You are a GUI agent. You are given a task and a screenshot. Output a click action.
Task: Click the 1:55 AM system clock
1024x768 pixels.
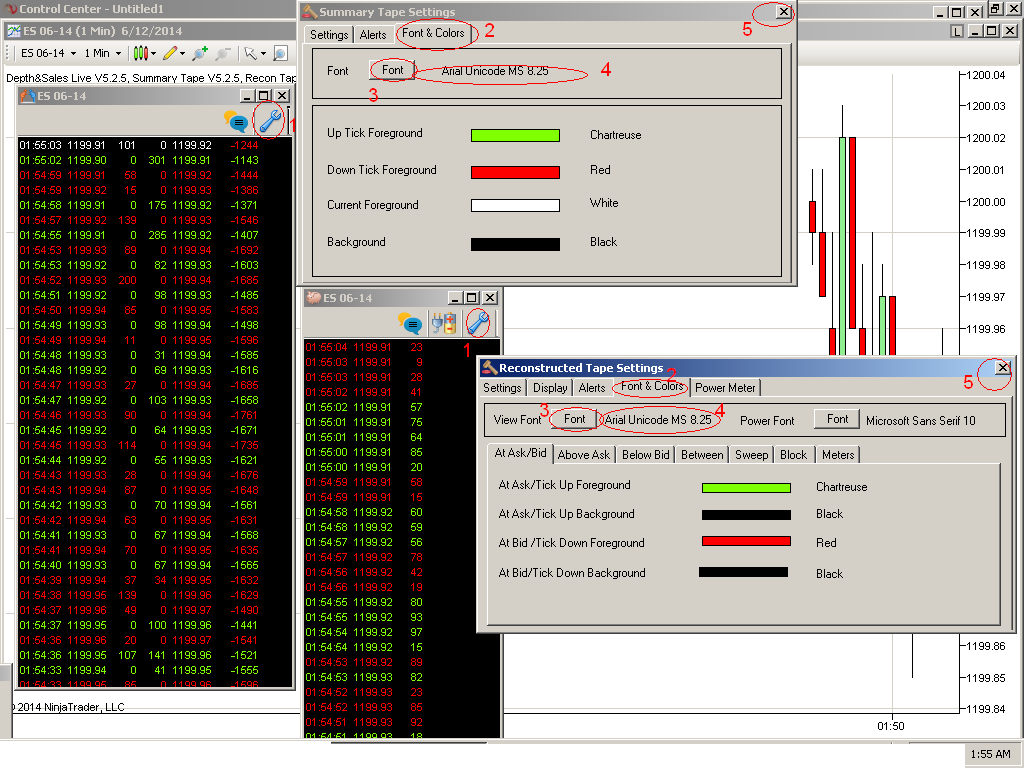click(990, 754)
